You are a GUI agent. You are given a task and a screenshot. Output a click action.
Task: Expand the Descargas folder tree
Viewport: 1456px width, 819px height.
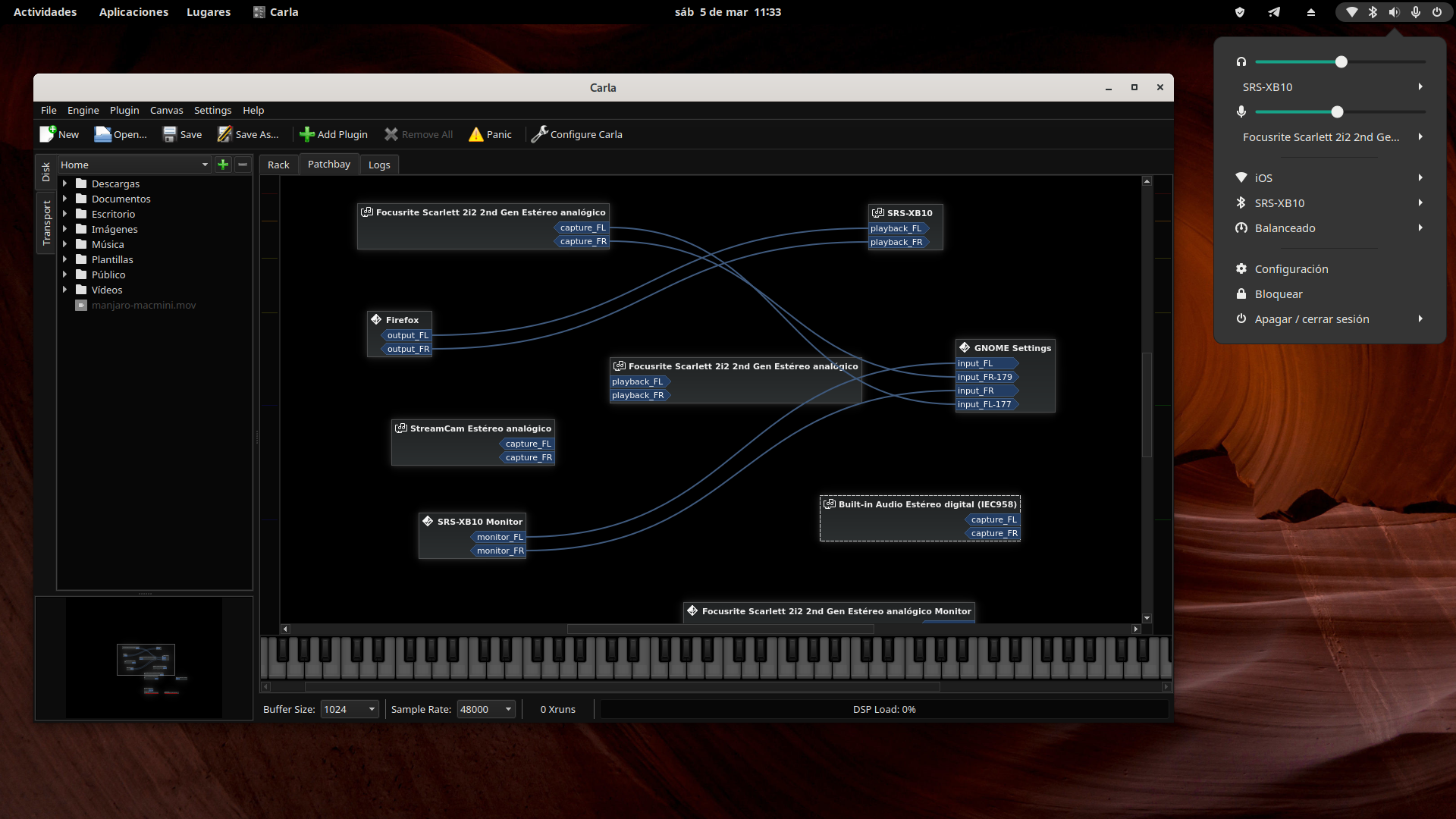click(x=64, y=184)
